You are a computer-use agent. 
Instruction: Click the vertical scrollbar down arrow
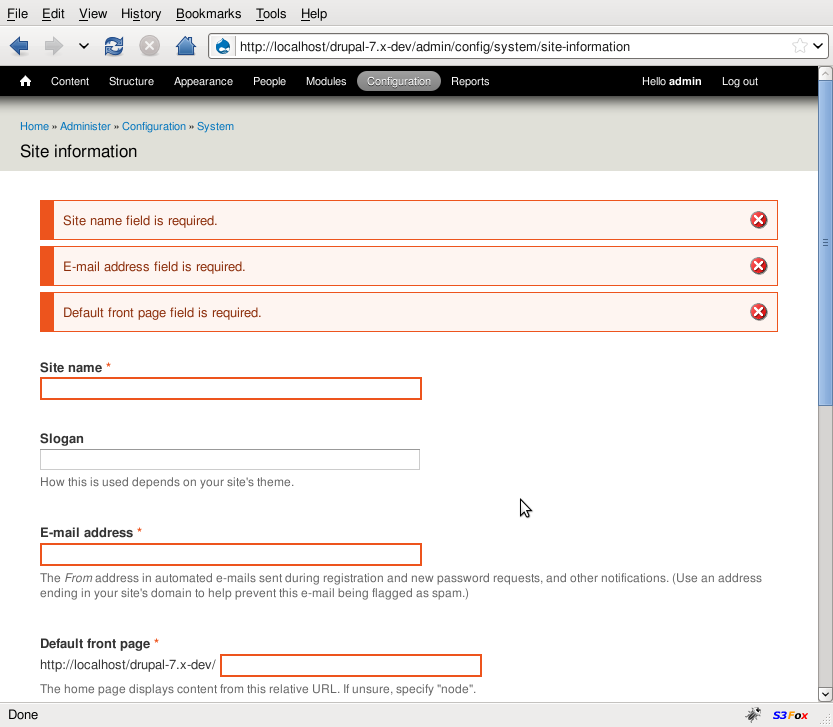tap(825, 693)
